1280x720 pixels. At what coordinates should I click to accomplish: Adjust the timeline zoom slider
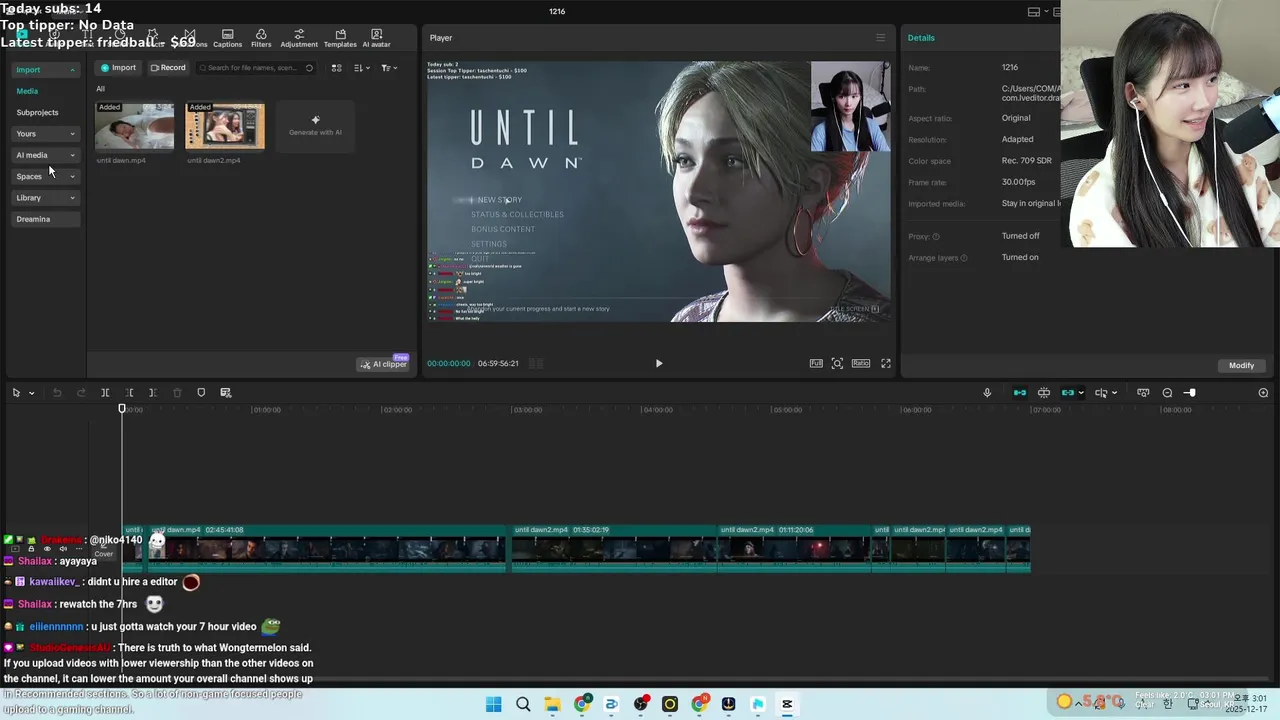(x=1189, y=393)
